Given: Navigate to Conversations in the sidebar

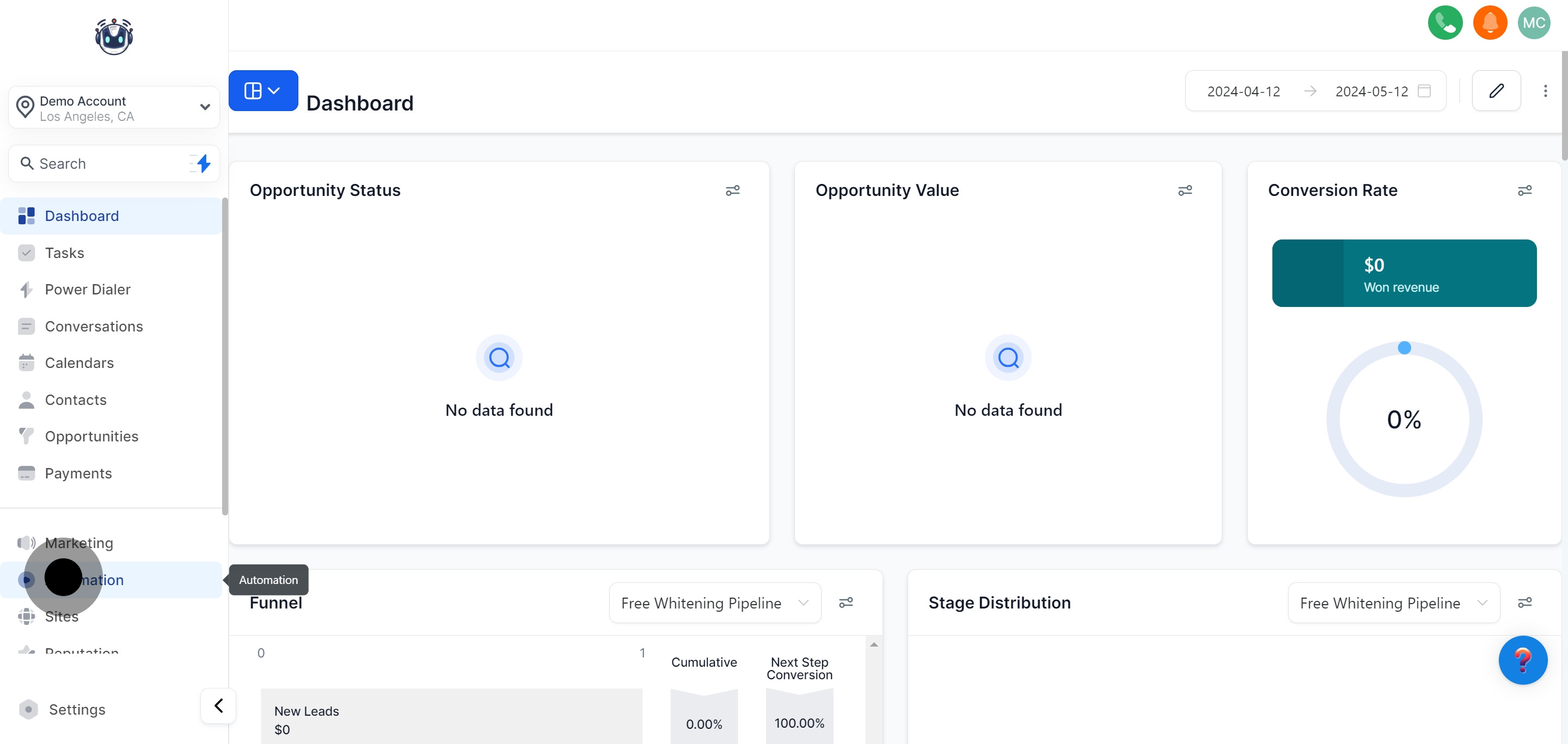Looking at the screenshot, I should tap(94, 326).
